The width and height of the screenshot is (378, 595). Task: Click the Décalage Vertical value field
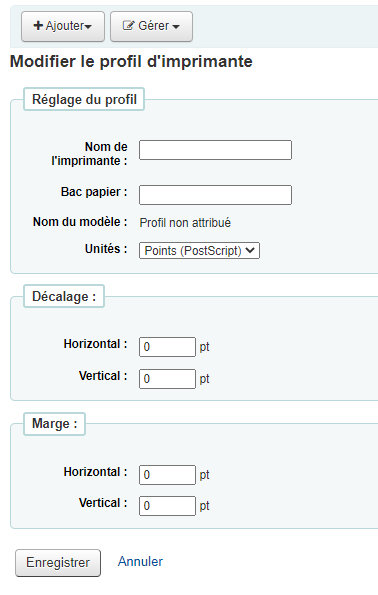167,379
